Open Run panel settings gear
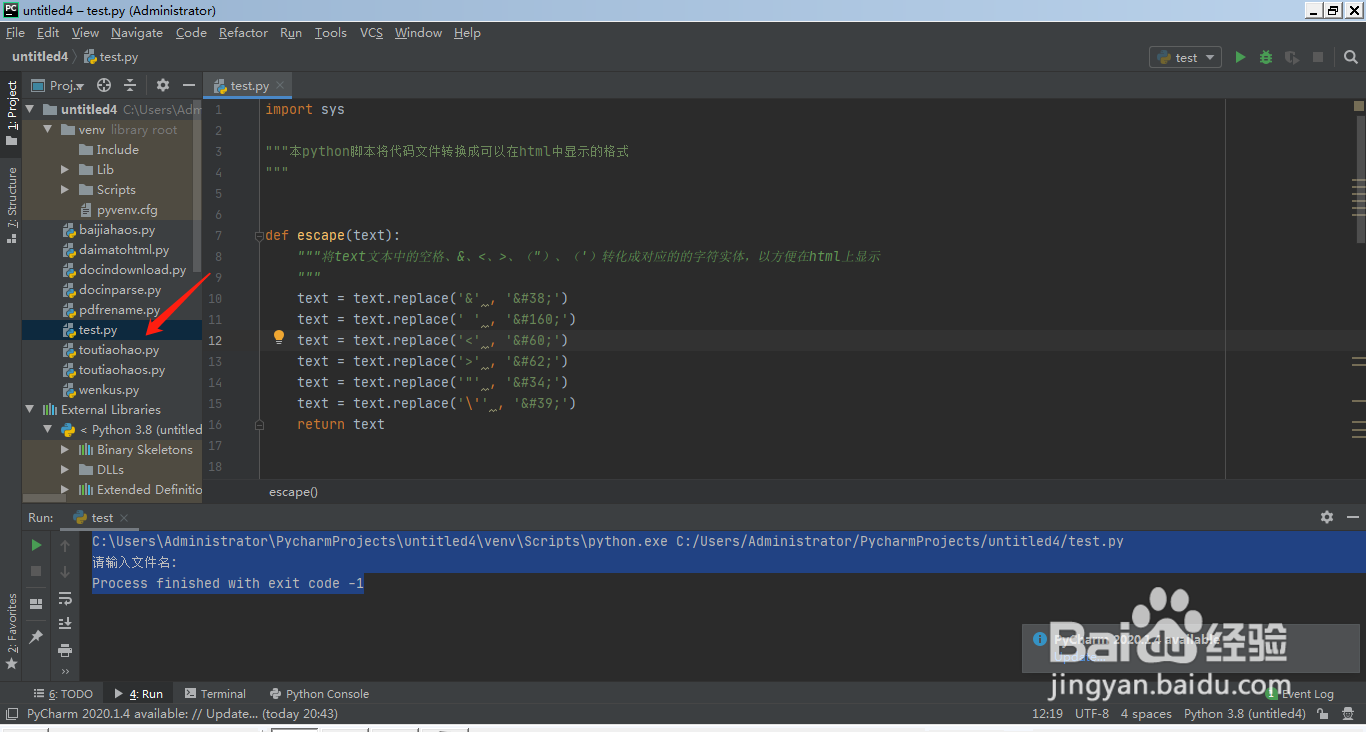The height and width of the screenshot is (732, 1366). [1327, 517]
